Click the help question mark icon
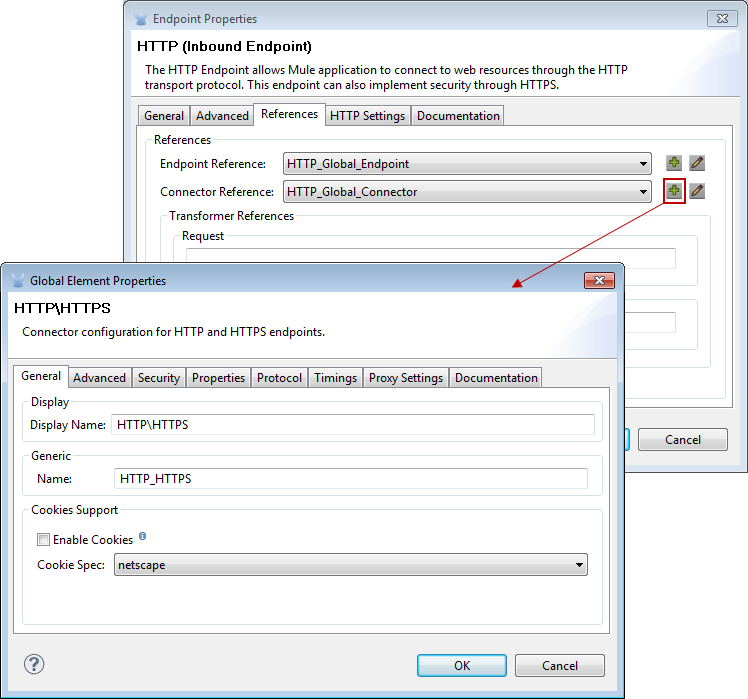Screen dimensions: 748x699 click(34, 664)
